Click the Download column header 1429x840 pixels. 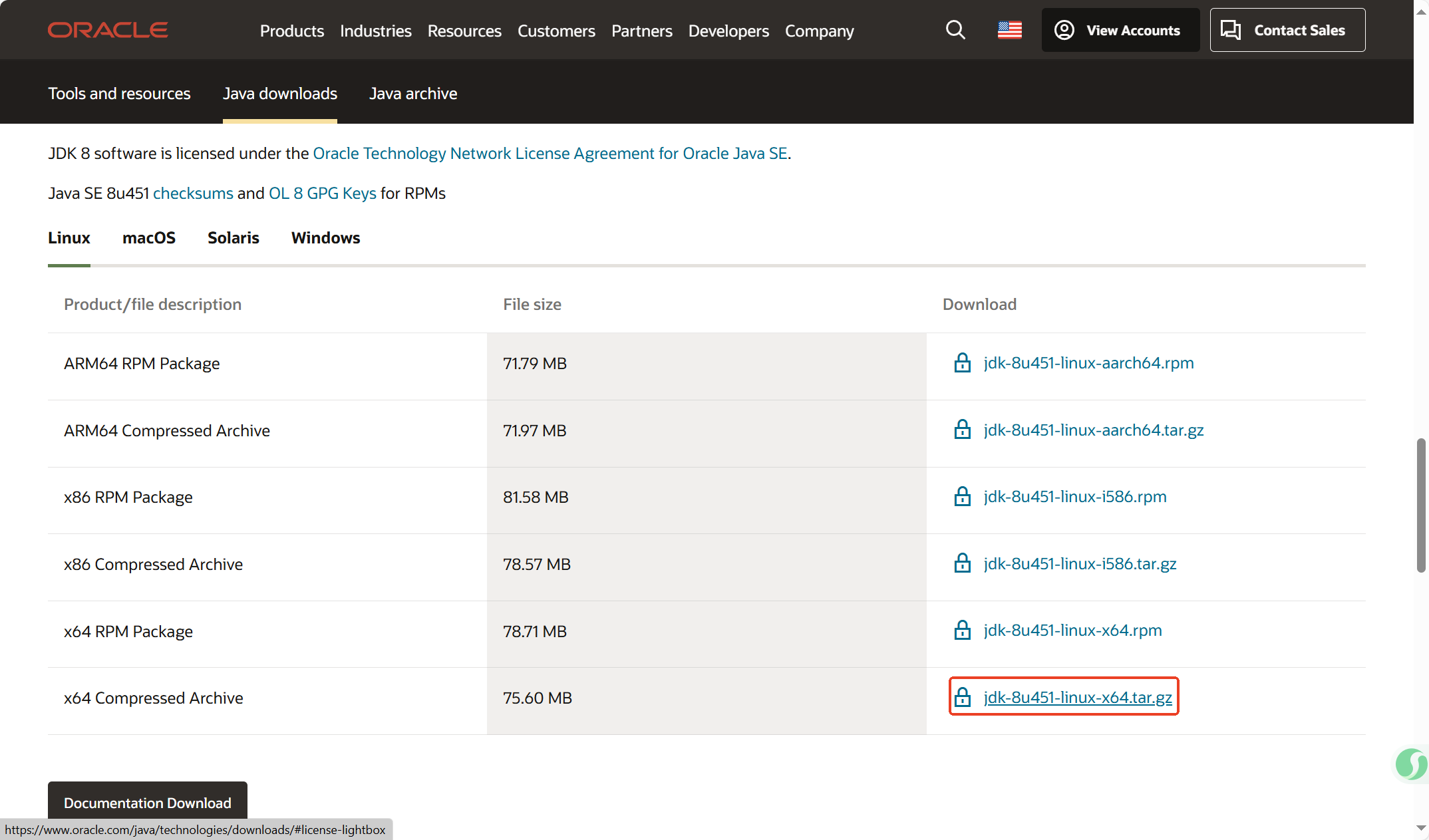coord(979,305)
